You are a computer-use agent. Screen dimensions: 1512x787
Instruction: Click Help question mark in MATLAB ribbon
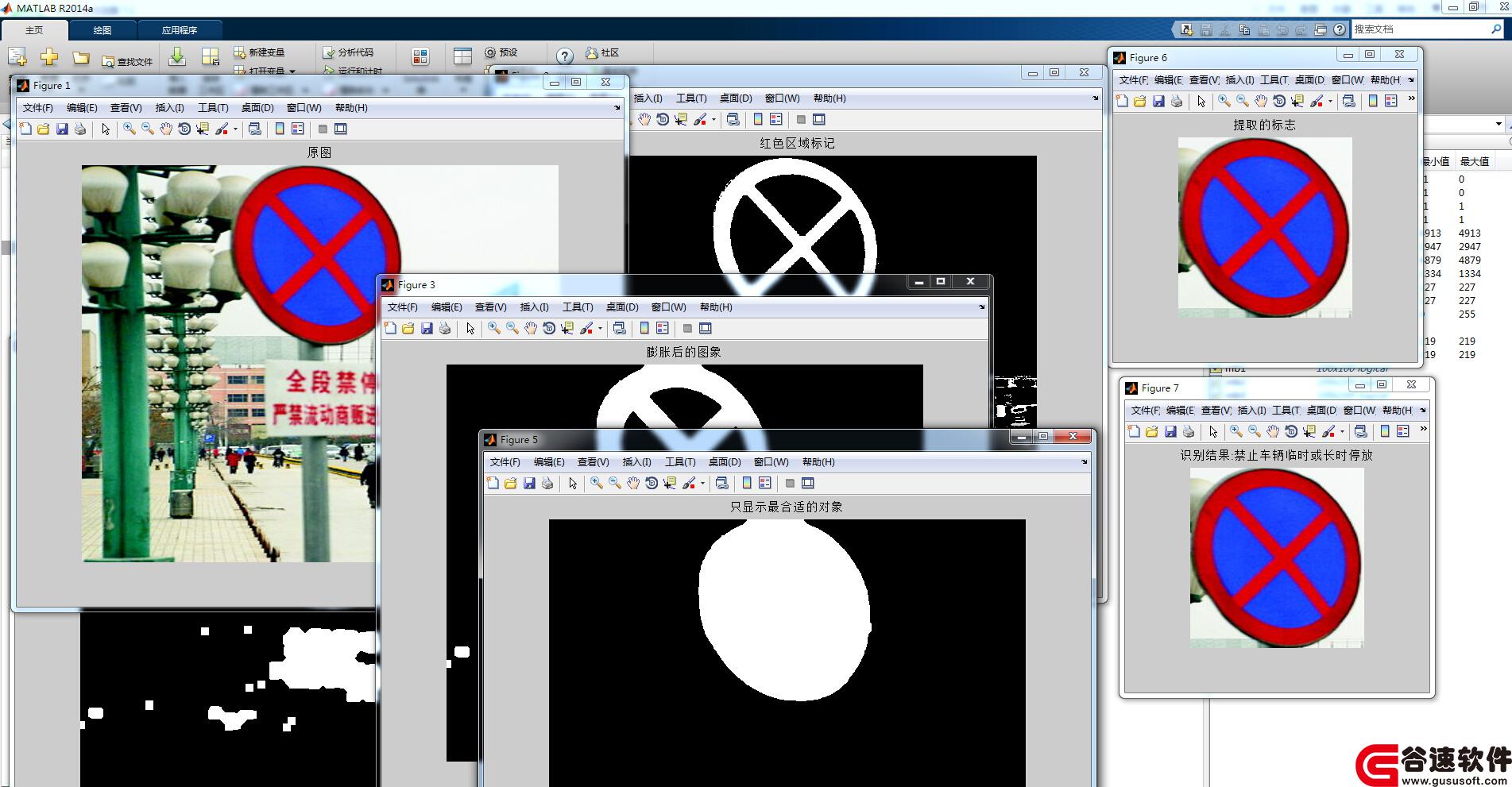(x=564, y=56)
